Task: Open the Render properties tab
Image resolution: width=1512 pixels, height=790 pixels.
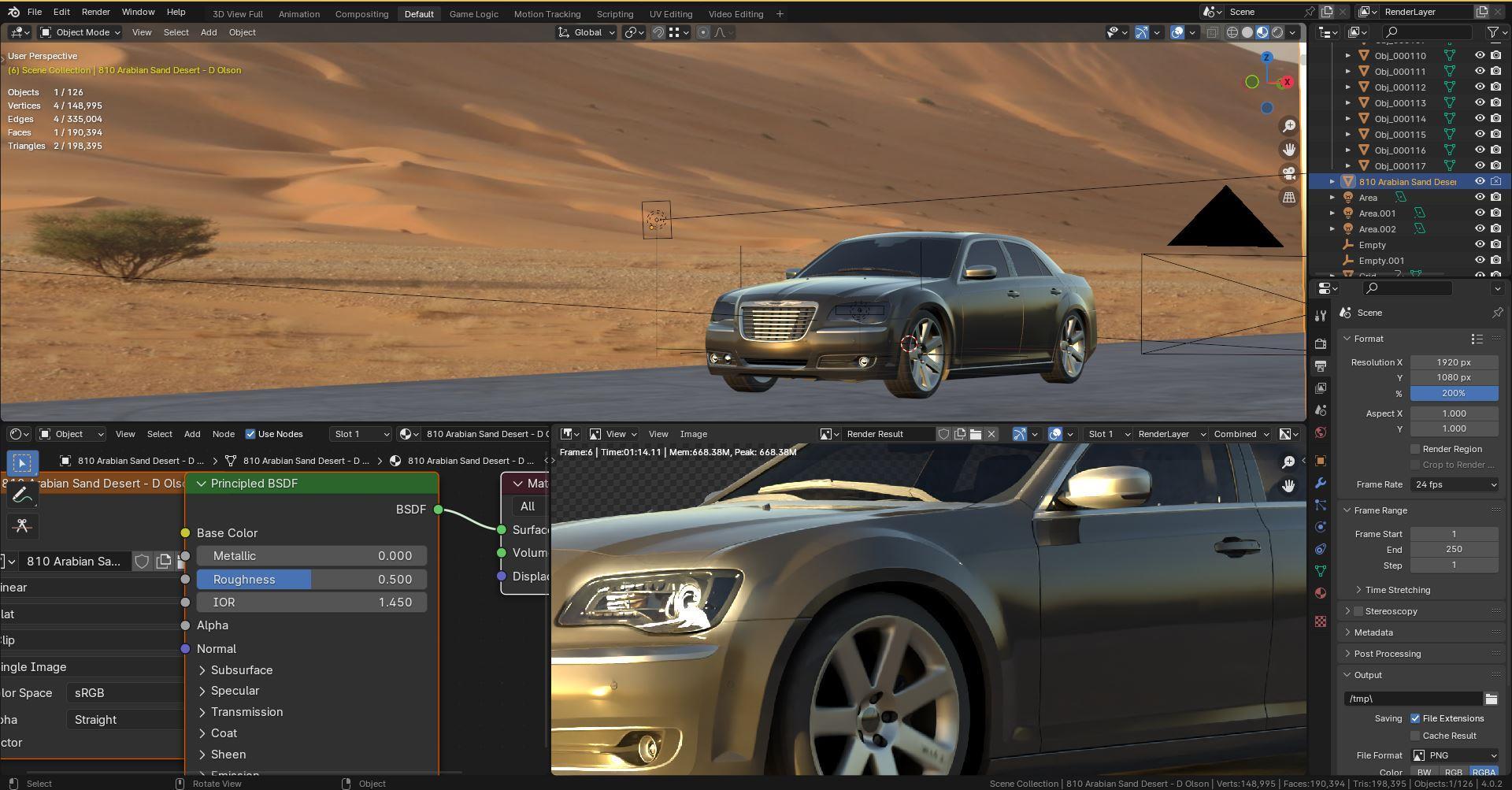Action: point(1321,343)
